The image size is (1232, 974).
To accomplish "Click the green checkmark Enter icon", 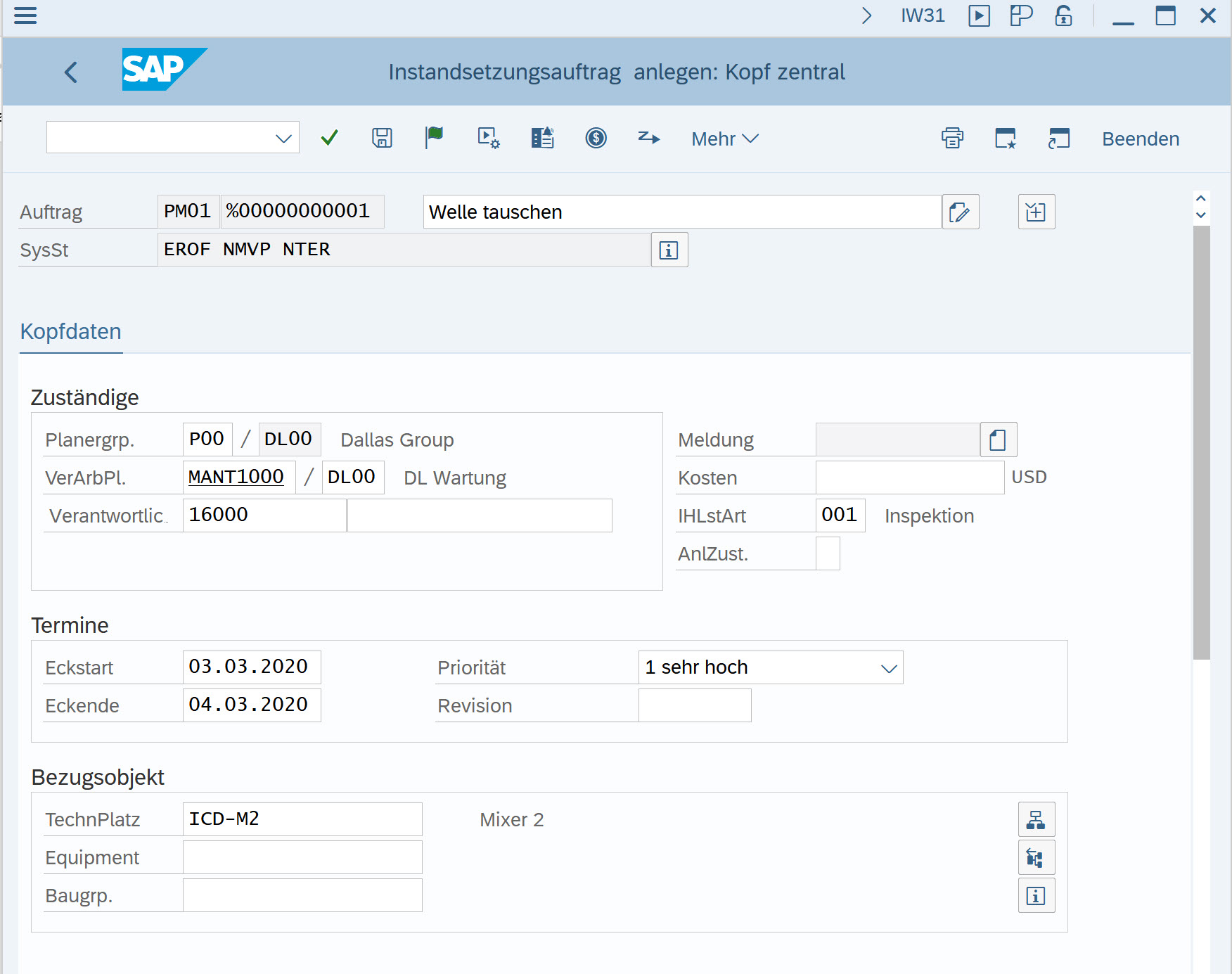I will 329,138.
